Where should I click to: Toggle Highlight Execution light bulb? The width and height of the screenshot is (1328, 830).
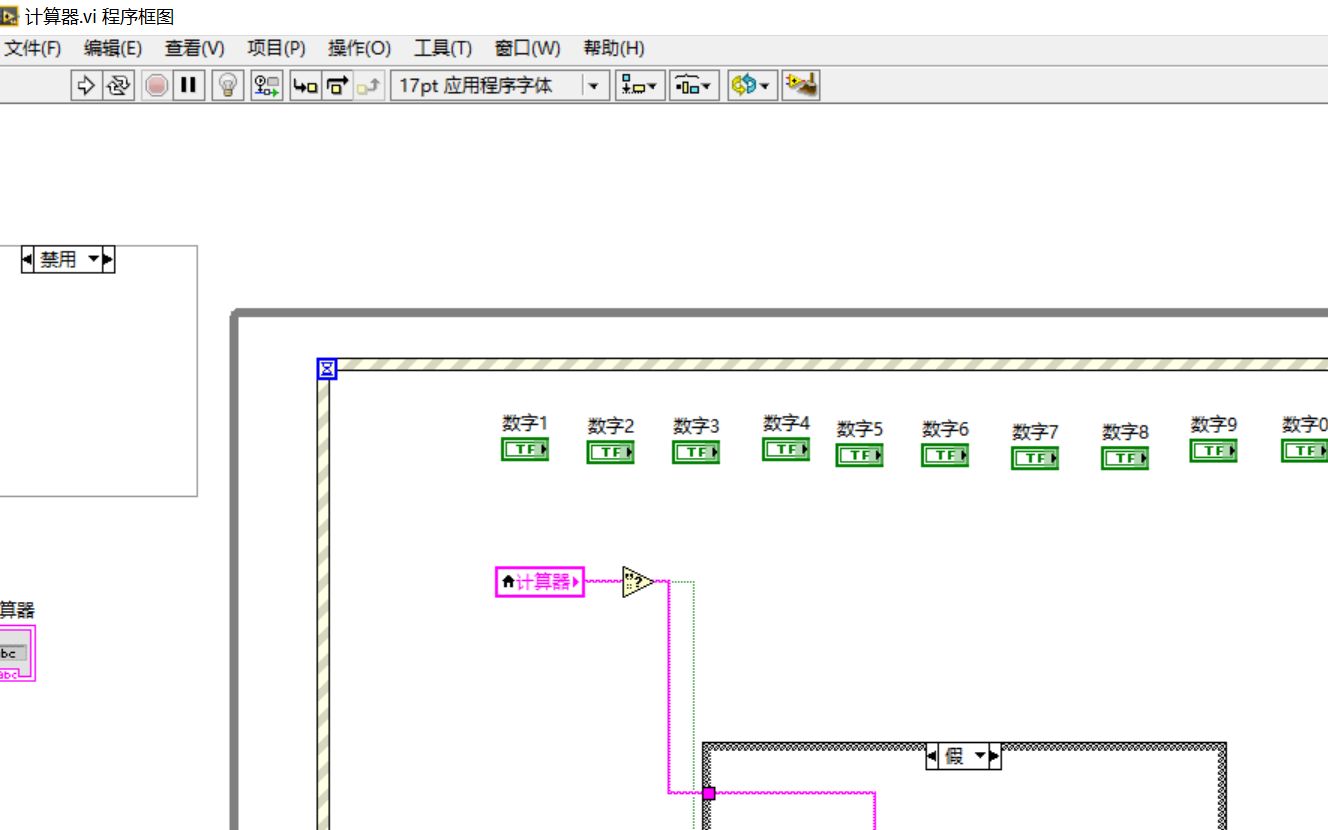coord(229,86)
